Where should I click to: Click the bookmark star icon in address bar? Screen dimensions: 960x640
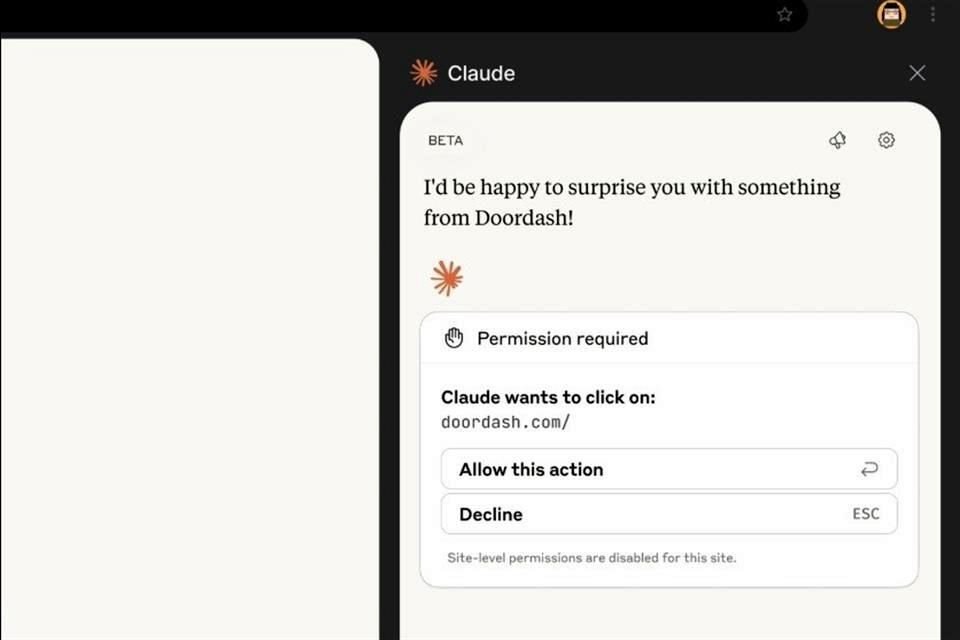point(785,14)
